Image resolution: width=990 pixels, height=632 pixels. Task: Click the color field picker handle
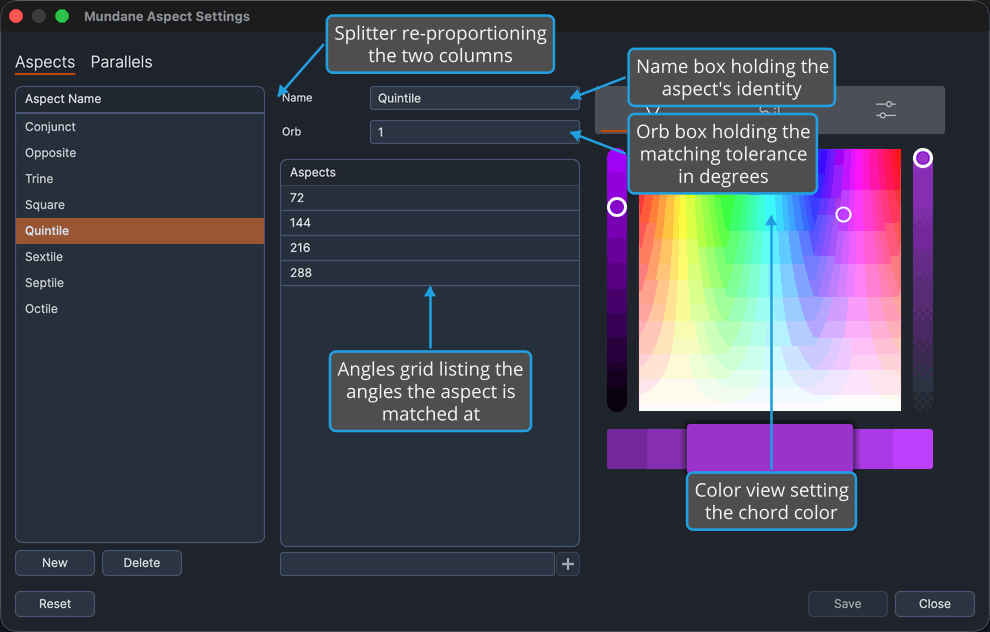pos(844,215)
